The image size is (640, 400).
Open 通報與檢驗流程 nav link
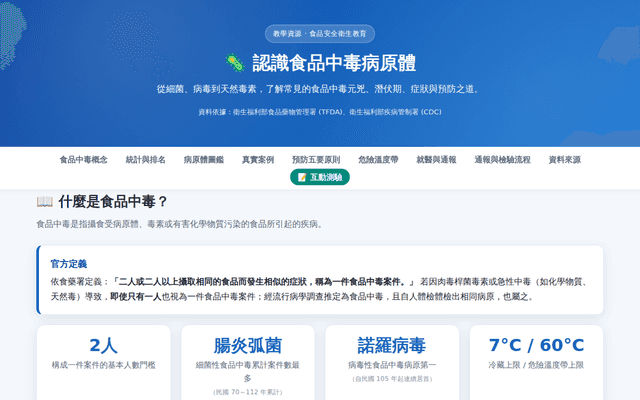pyautogui.click(x=502, y=160)
